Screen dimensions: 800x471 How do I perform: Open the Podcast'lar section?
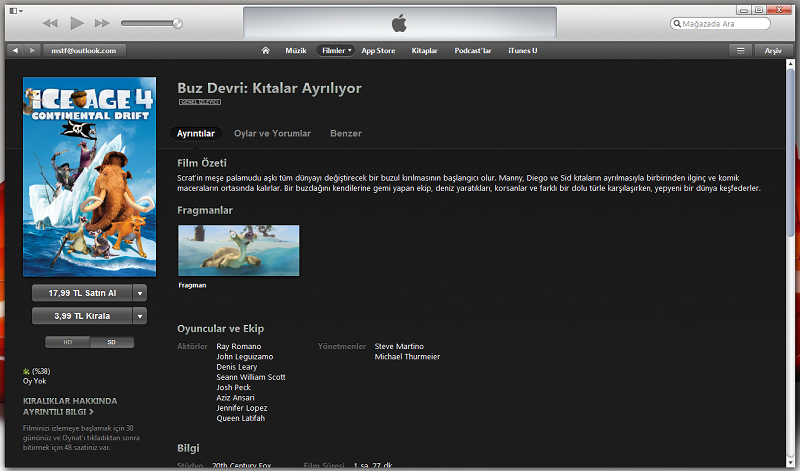pyautogui.click(x=473, y=51)
